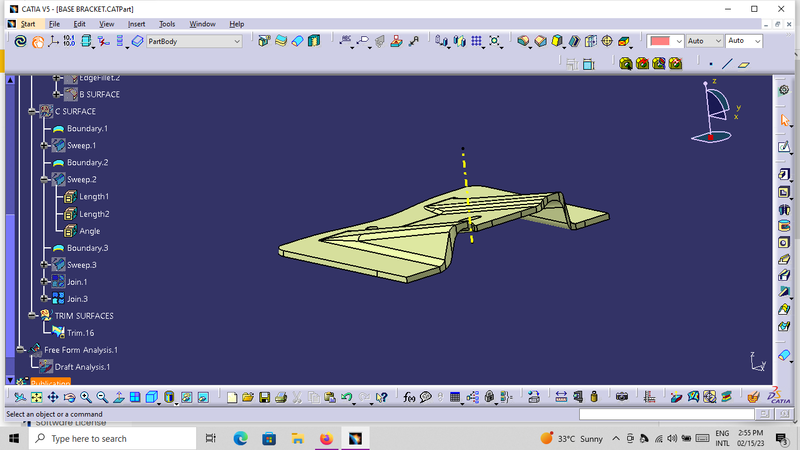Click the Capture camera icon
800x450 pixels.
tap(621, 397)
